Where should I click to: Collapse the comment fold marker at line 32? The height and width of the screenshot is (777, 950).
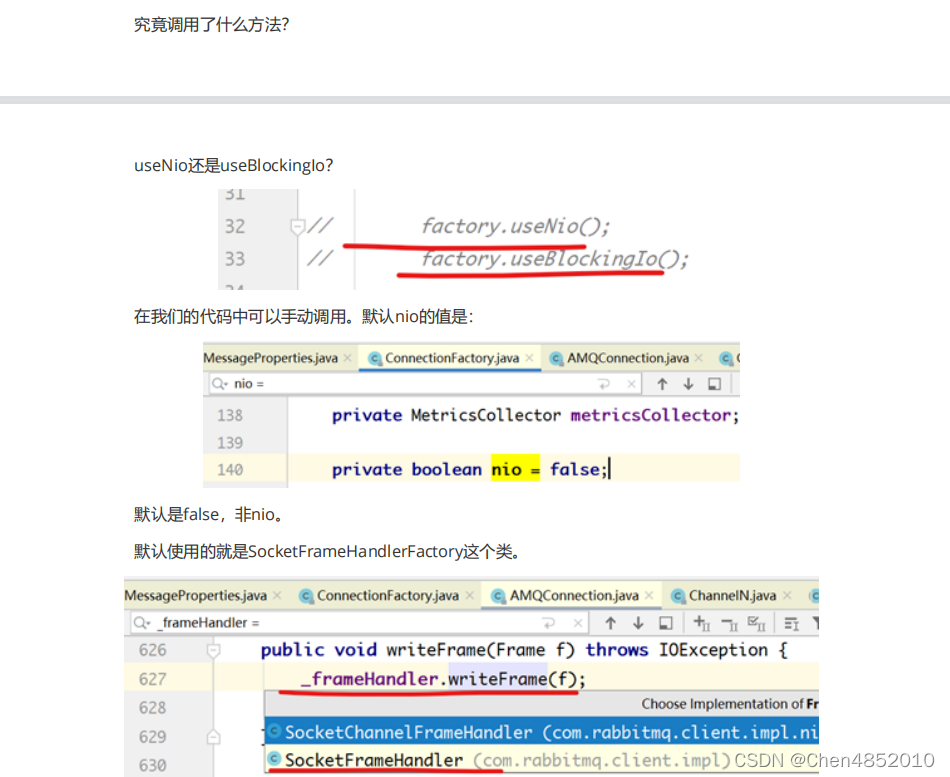(296, 226)
